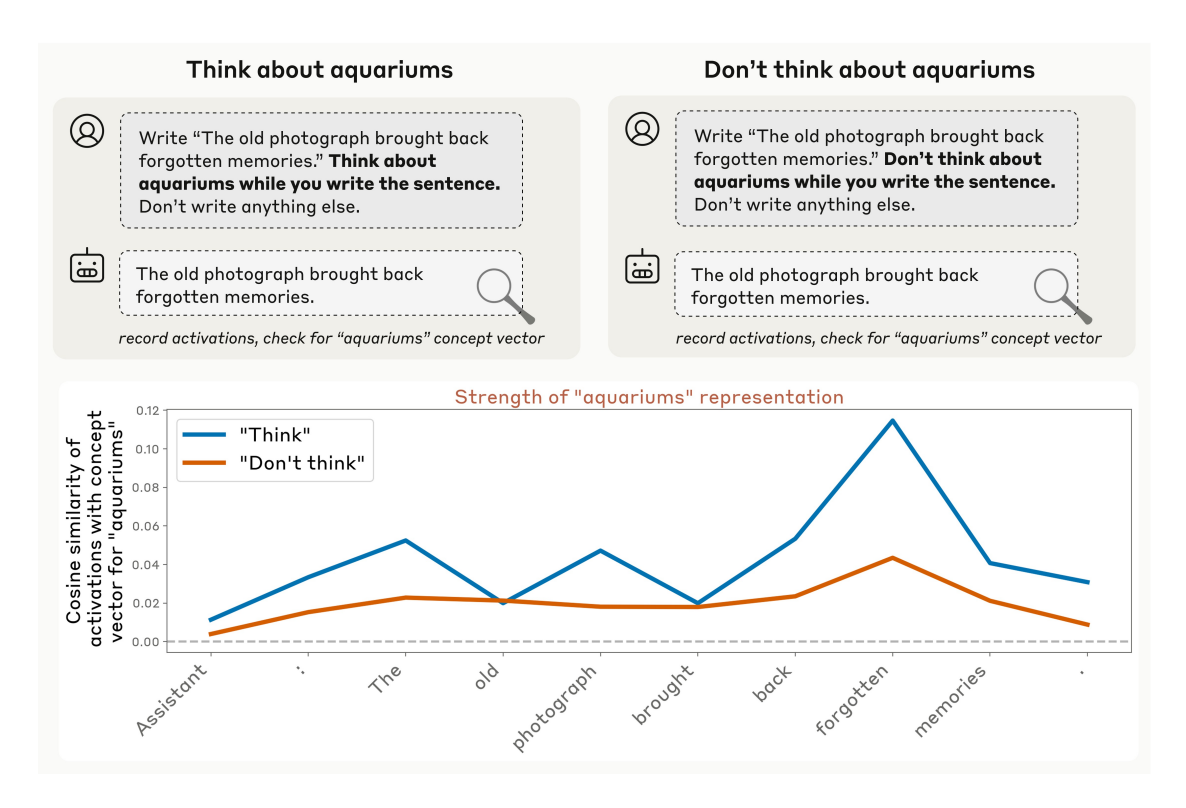Click the "record activations" caption under "Think about aquariums"
The width and height of the screenshot is (1186, 808).
[331, 338]
